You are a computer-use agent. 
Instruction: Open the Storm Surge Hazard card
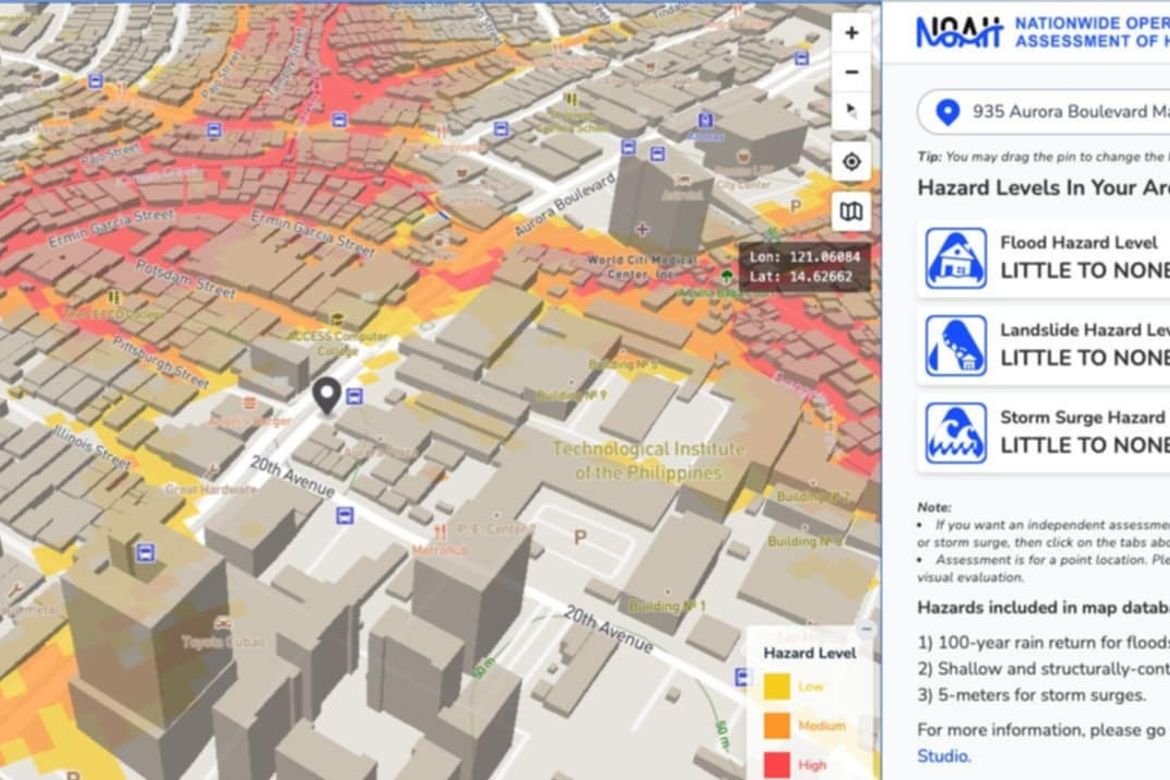[1044, 434]
